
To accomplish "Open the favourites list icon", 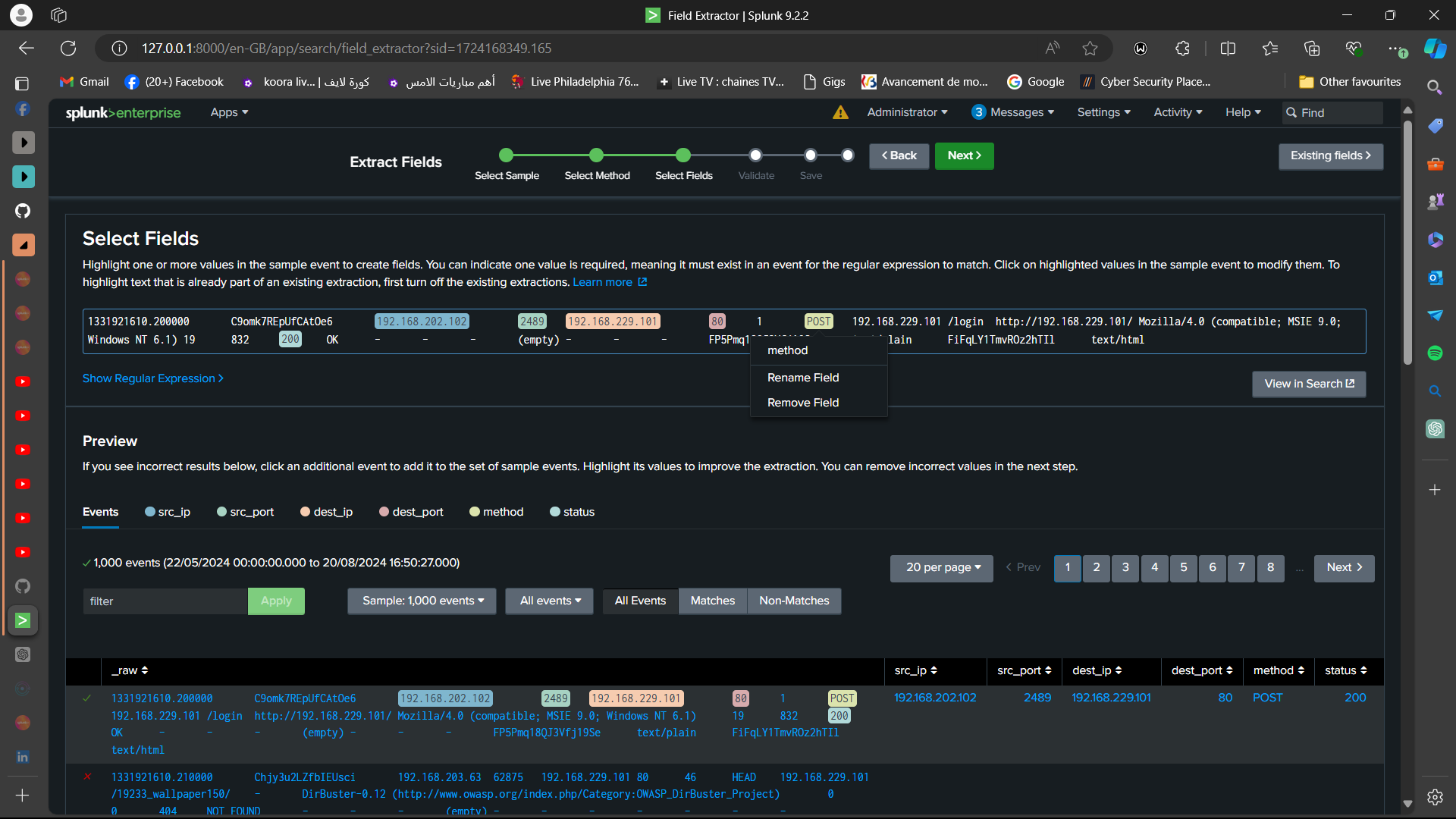I will (x=1270, y=49).
